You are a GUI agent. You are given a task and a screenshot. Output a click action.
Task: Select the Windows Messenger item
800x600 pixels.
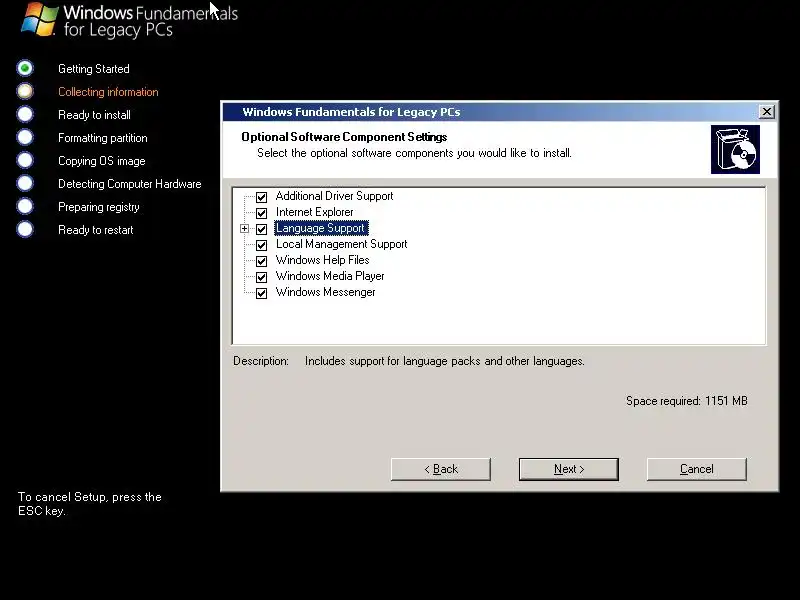point(326,292)
